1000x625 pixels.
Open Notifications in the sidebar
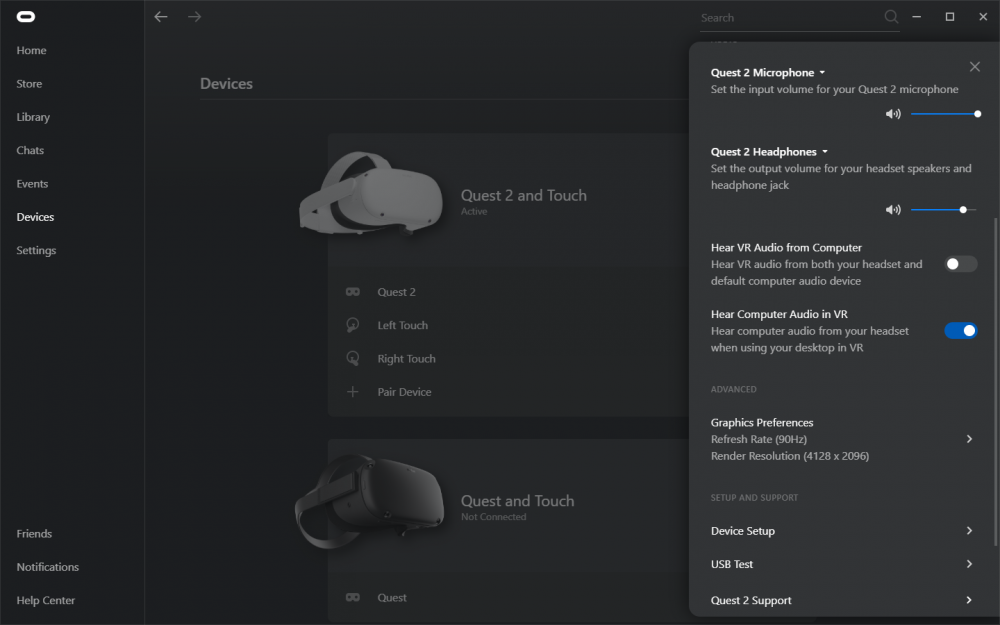[48, 567]
